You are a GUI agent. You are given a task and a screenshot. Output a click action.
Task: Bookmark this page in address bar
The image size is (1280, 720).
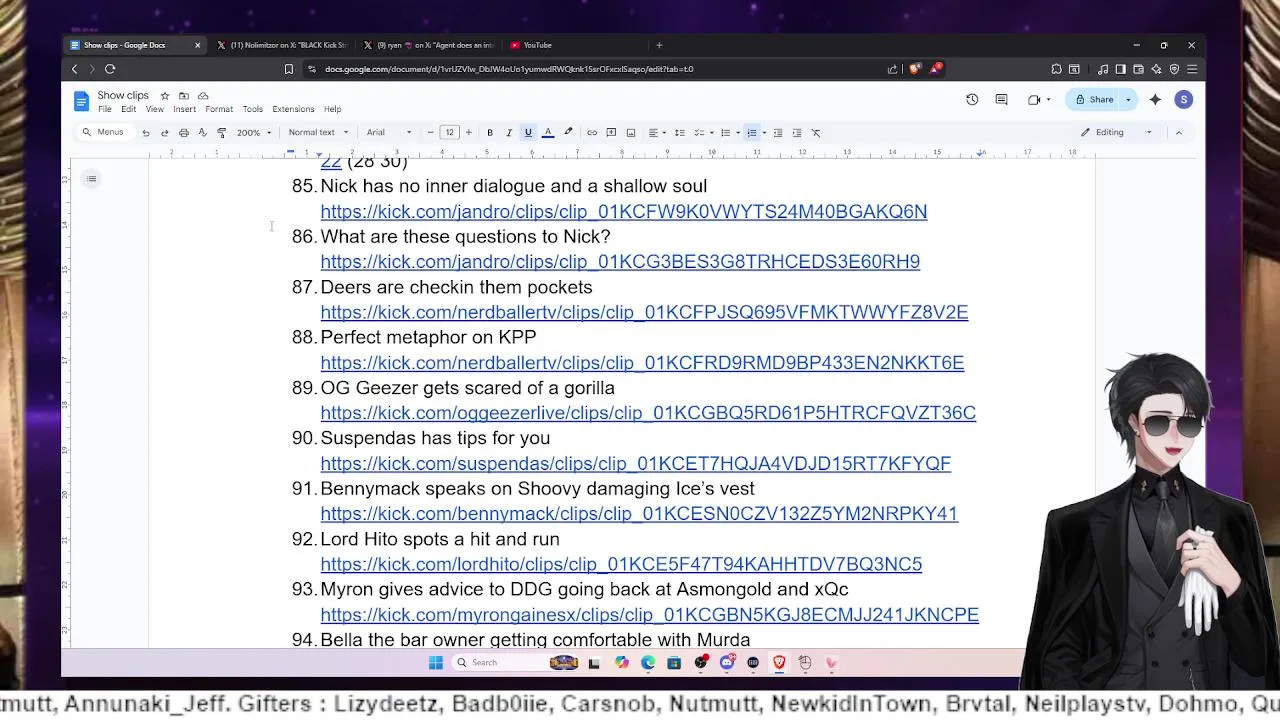pyautogui.click(x=289, y=69)
